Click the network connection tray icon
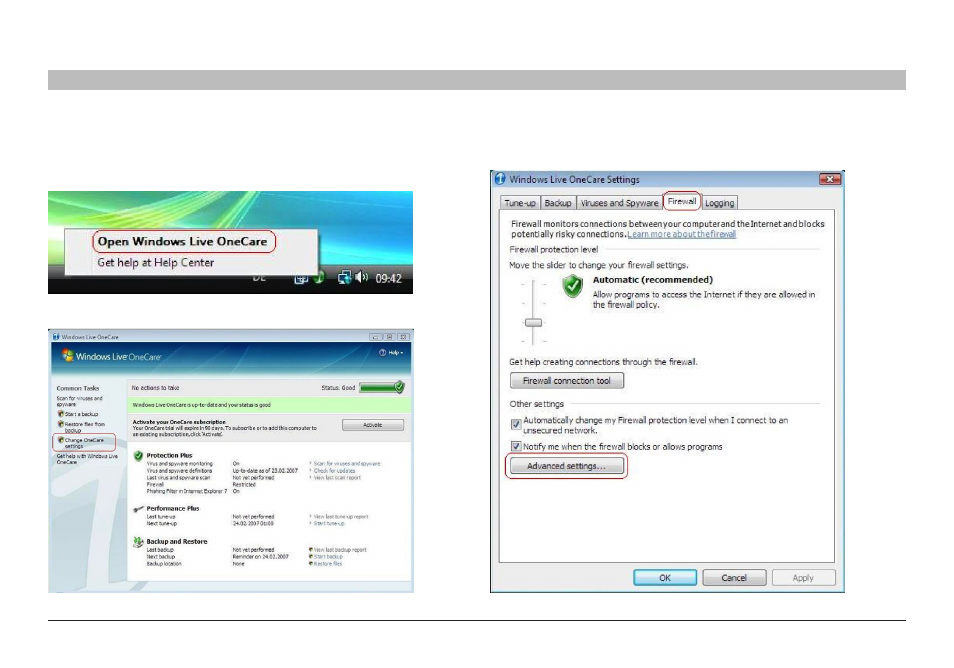The height and width of the screenshot is (668, 954). point(344,278)
